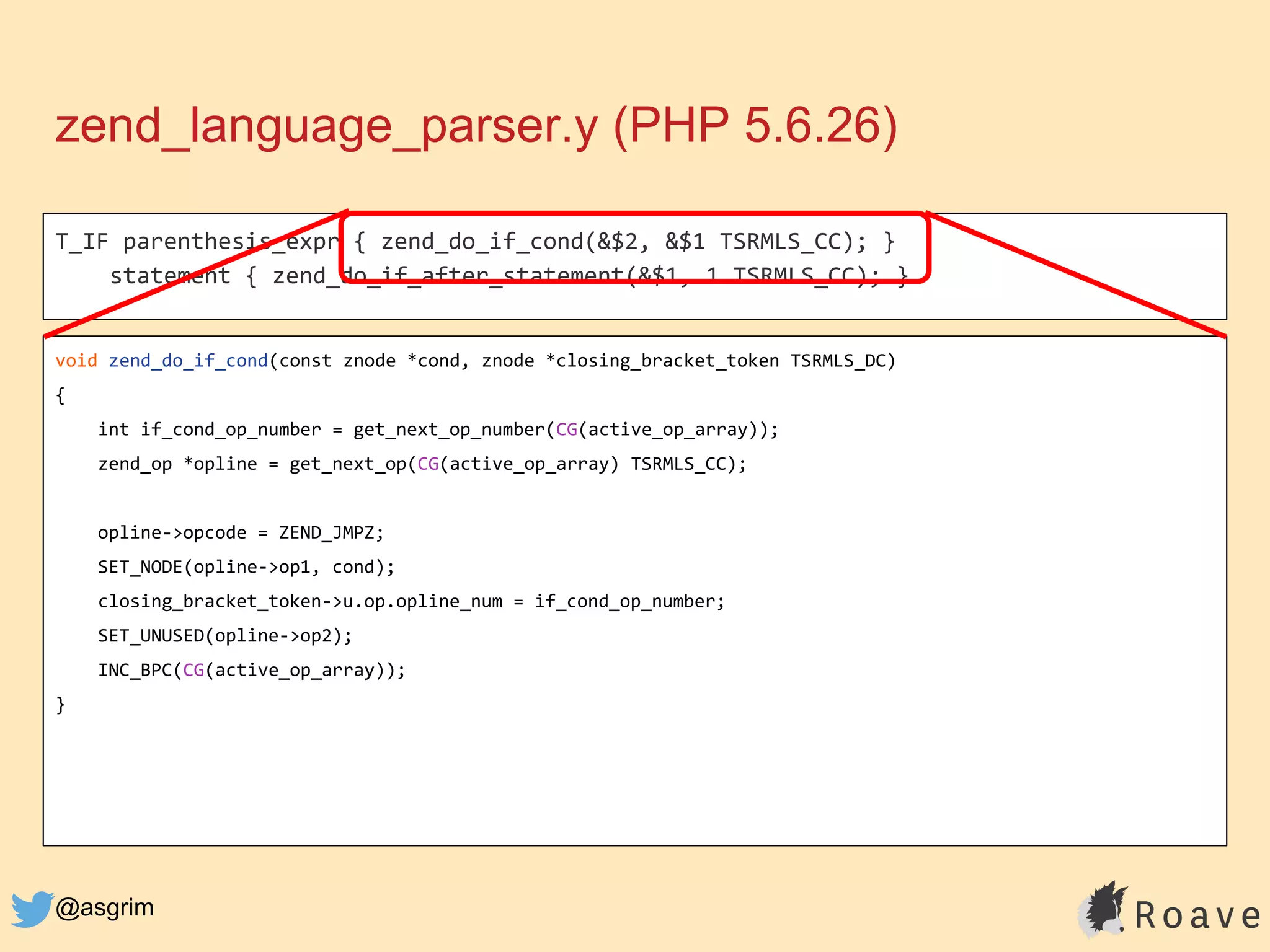Click the void zend_do_if_cond function signature
Viewport: 1270px width, 952px height.
pyautogui.click(x=476, y=361)
